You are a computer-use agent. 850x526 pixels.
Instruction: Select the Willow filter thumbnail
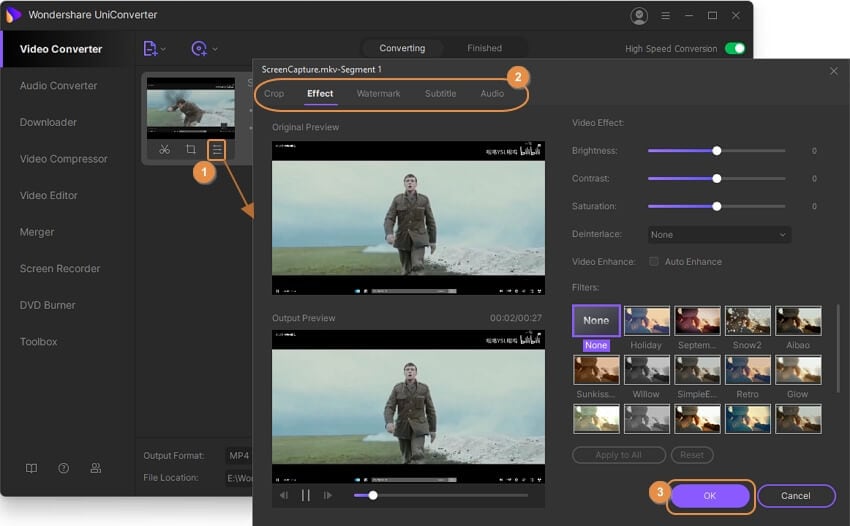click(647, 370)
